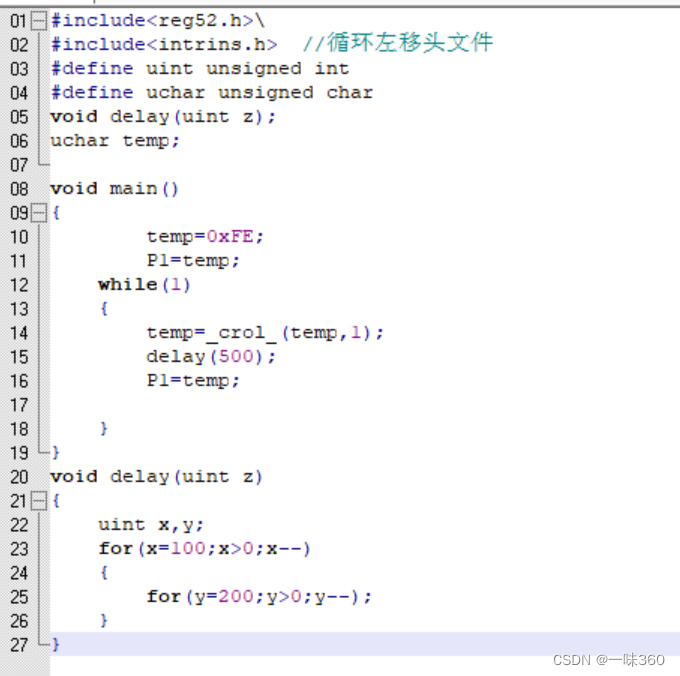Click the 'void main()' line
680x676 pixels.
click(x=114, y=189)
